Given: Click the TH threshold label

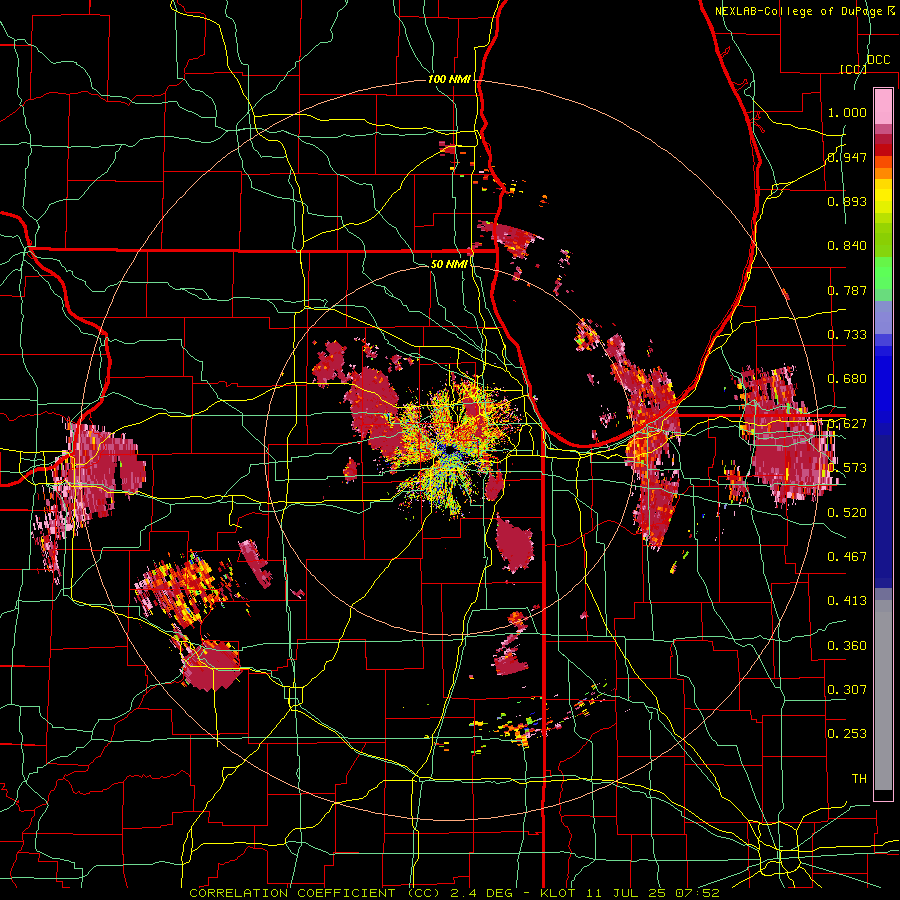Looking at the screenshot, I should point(859,779).
